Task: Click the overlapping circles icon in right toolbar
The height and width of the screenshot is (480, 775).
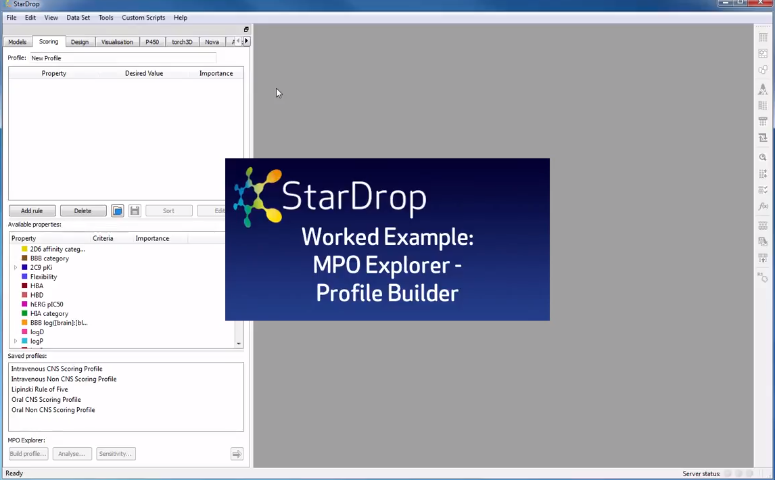Action: point(763,70)
